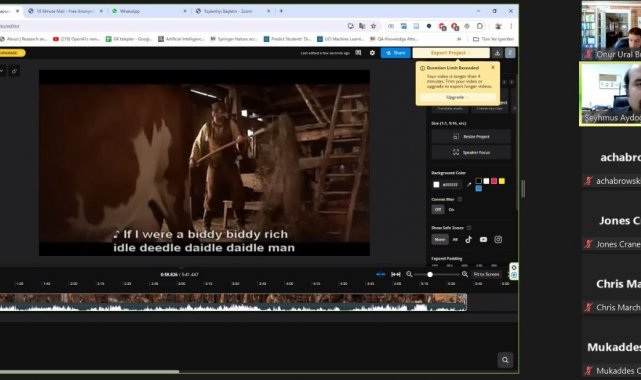Open the project settings gear icon
This screenshot has height=380, width=641.
[372, 53]
